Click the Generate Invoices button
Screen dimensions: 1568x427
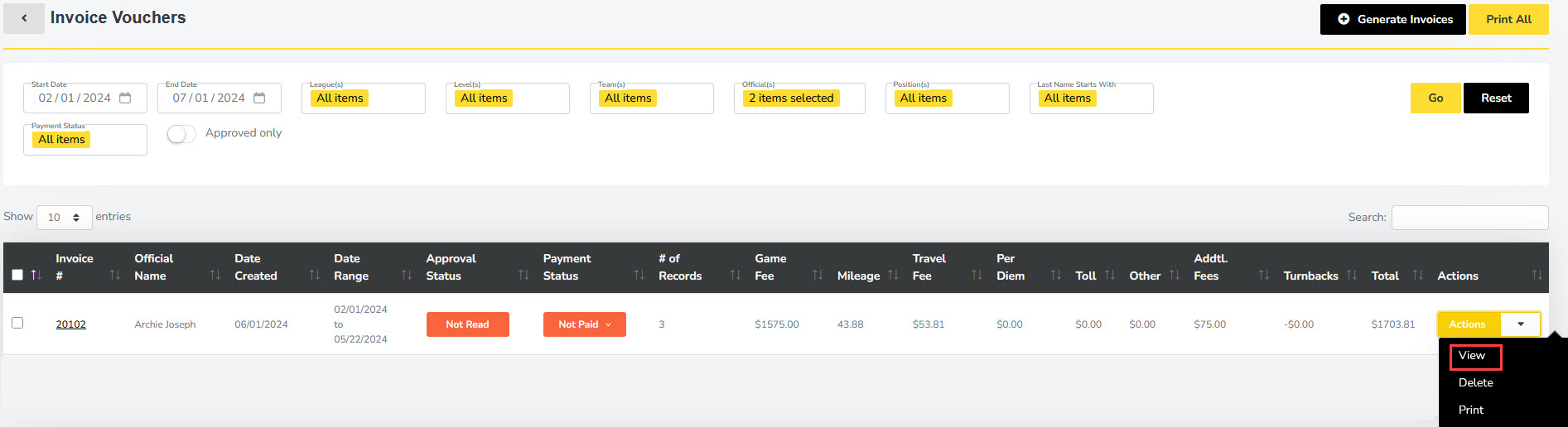pyautogui.click(x=1392, y=19)
